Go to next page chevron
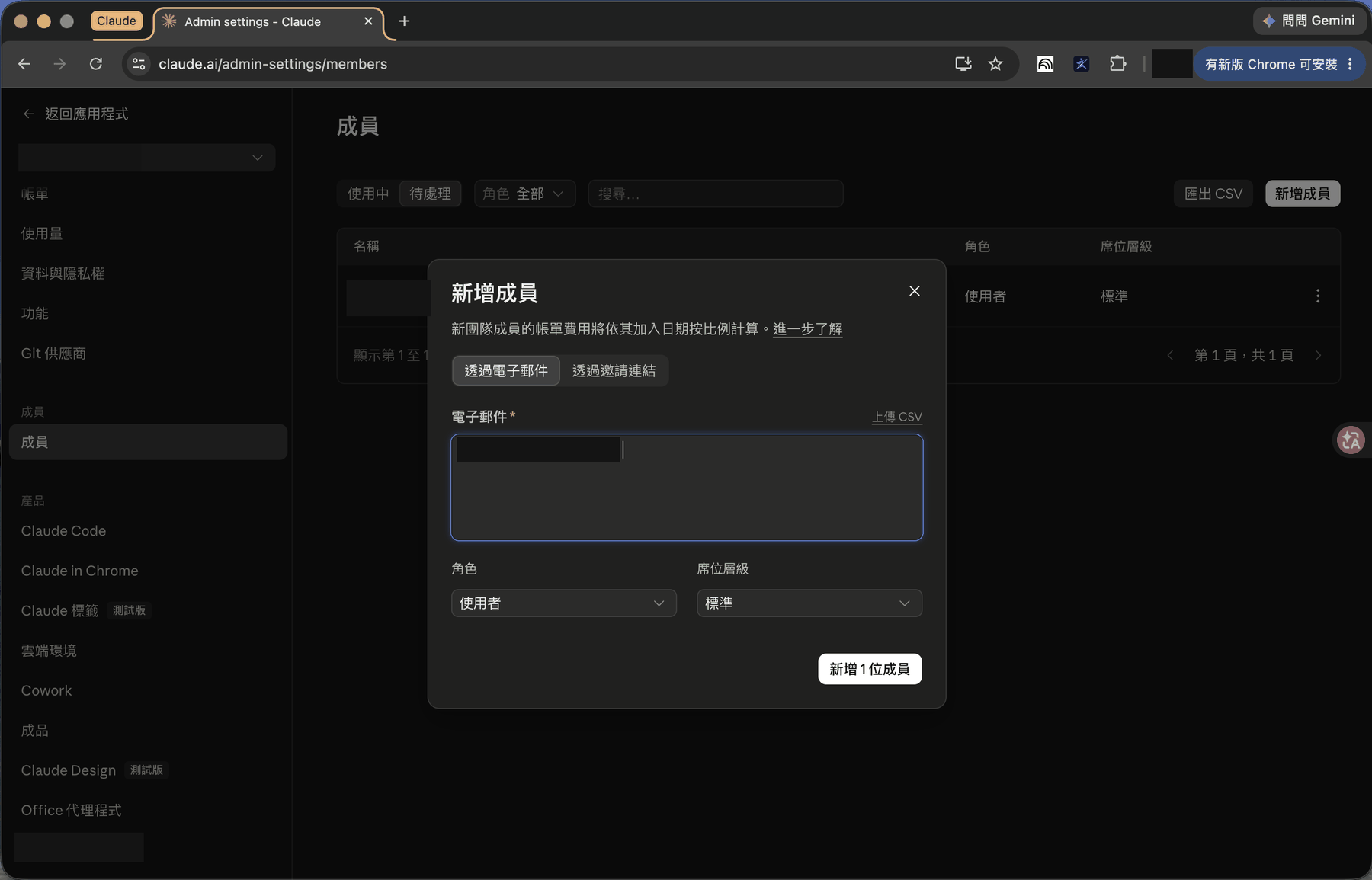This screenshot has width=1372, height=880. pos(1318,355)
